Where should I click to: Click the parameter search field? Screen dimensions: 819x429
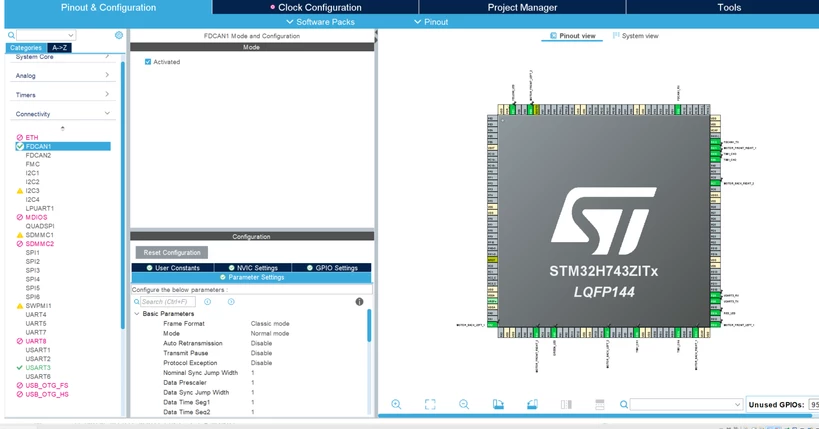point(168,302)
